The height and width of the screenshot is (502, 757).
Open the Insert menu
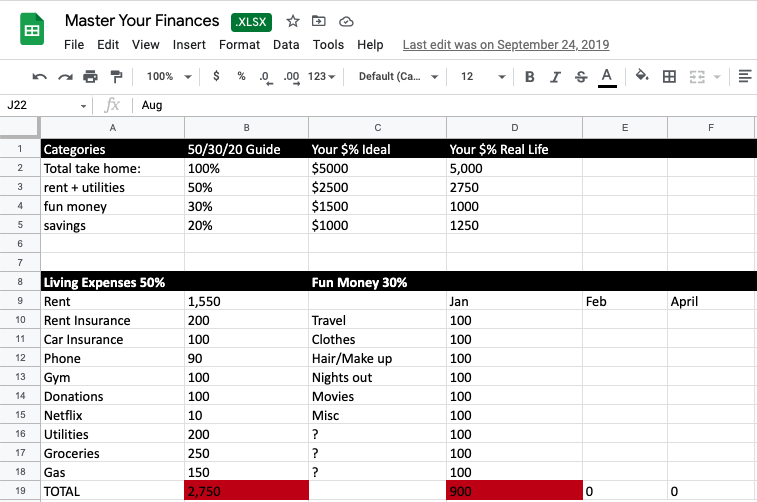[x=189, y=45]
